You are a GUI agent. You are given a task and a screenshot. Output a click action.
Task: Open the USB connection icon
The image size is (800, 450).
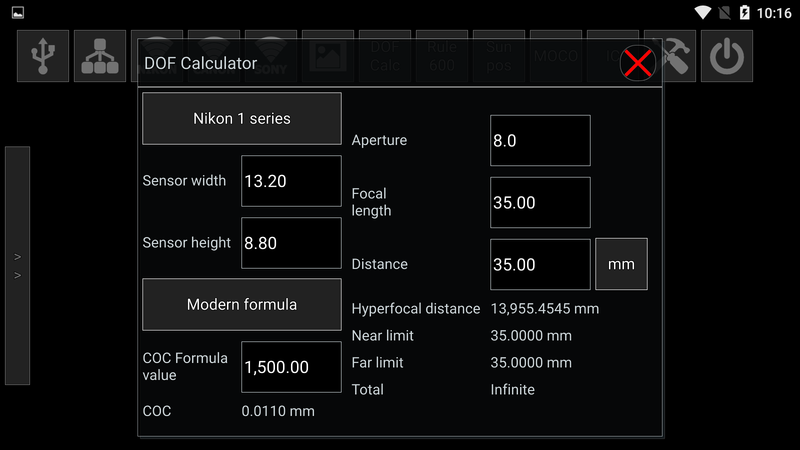coord(43,56)
